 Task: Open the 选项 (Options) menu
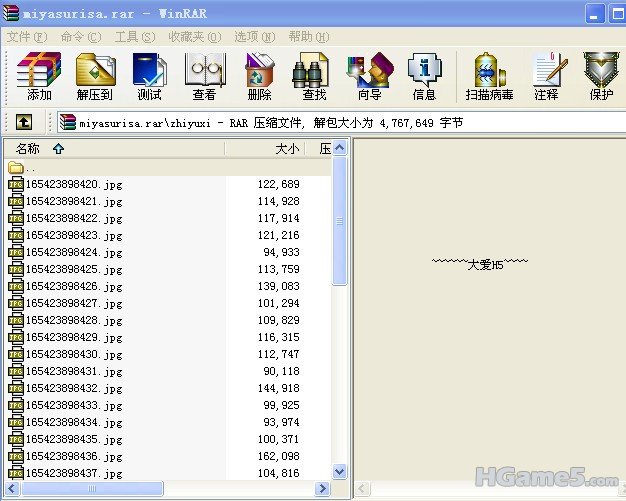click(253, 36)
